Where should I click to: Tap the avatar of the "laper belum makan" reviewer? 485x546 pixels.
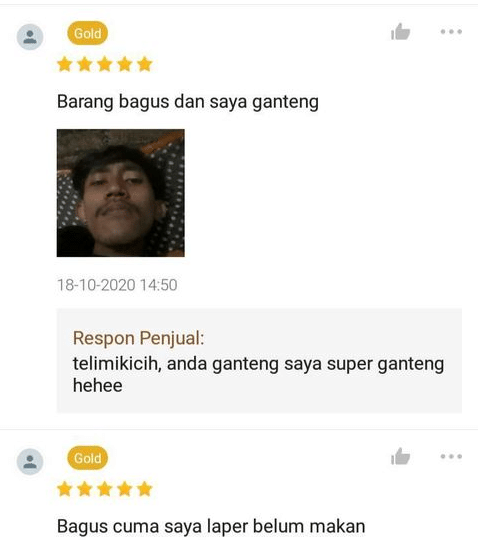tap(30, 461)
